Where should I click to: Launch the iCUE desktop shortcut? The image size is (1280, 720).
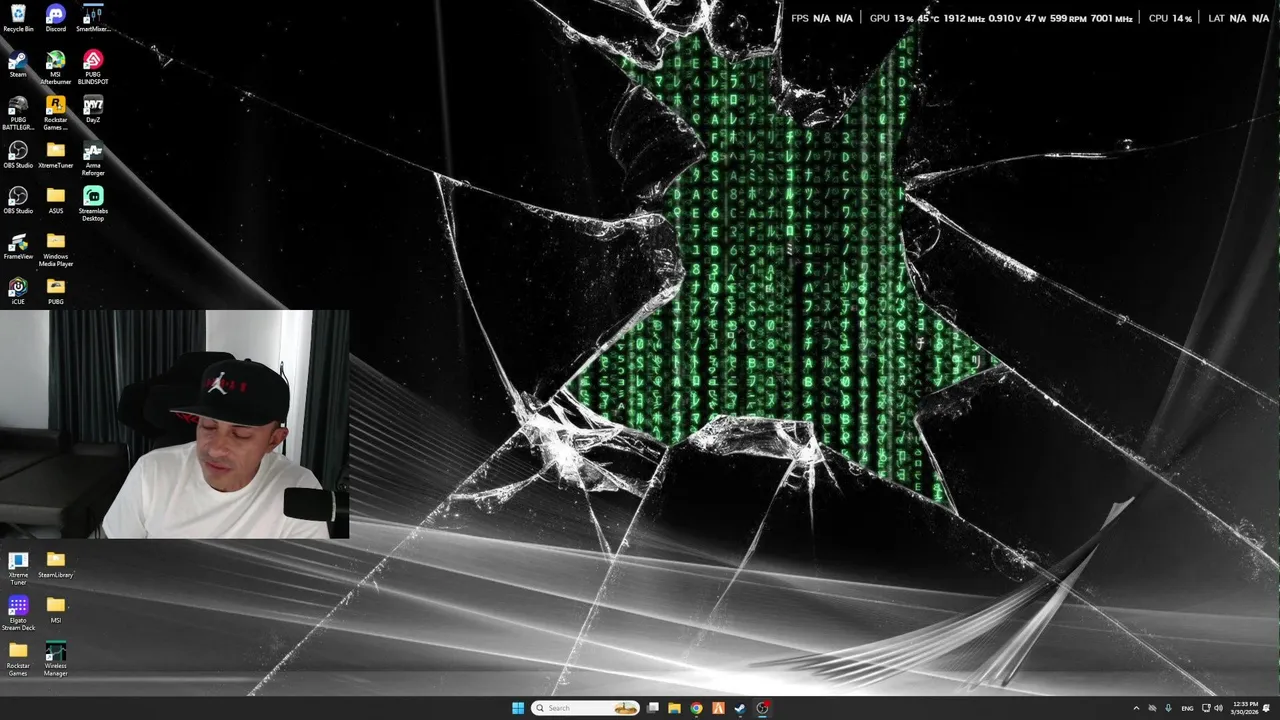click(18, 291)
